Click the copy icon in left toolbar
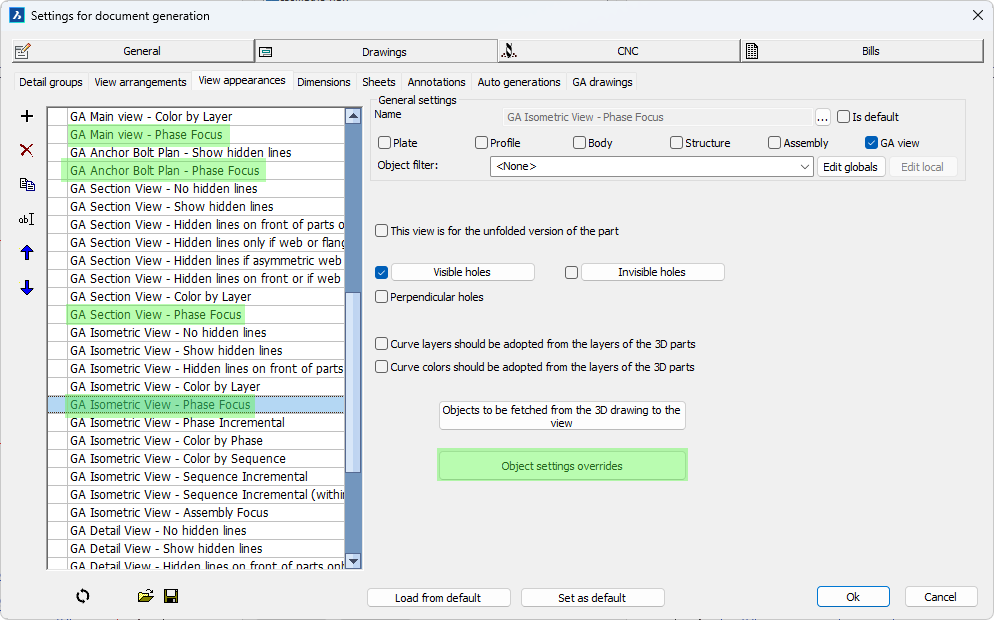The height and width of the screenshot is (620, 994). coord(27,184)
